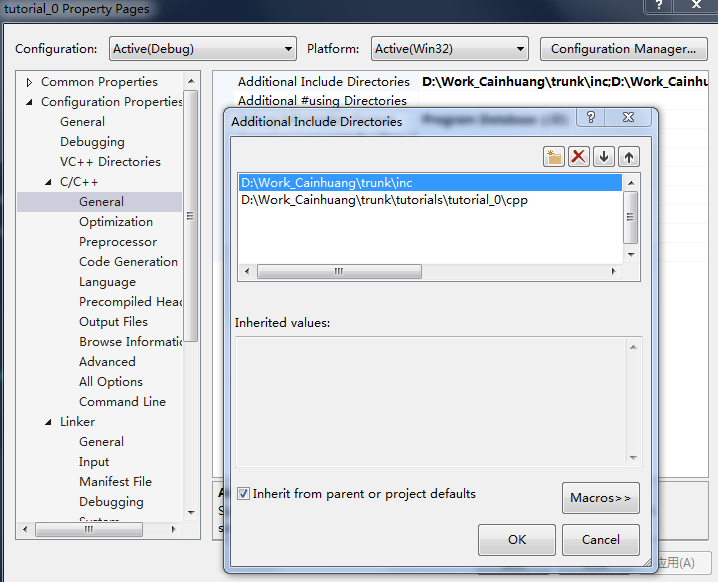Click the Configuration Manager button
The width and height of the screenshot is (718, 582).
pyautogui.click(x=624, y=49)
